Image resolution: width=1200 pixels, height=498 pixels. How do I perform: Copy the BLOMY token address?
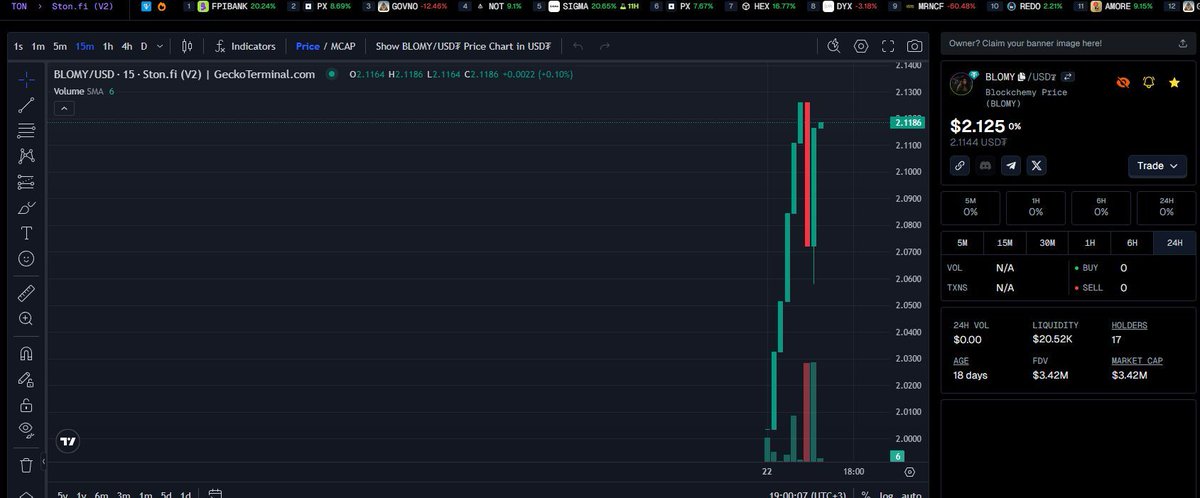(x=1022, y=77)
